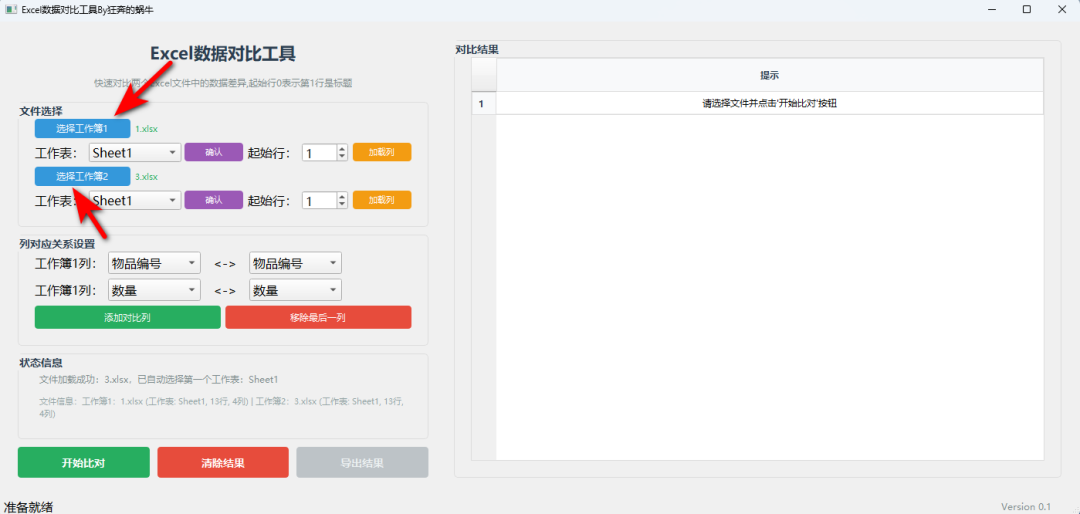The width and height of the screenshot is (1080, 514).
Task: Focus the 起始行 input for workbook 1.xlsx
Action: (320, 153)
